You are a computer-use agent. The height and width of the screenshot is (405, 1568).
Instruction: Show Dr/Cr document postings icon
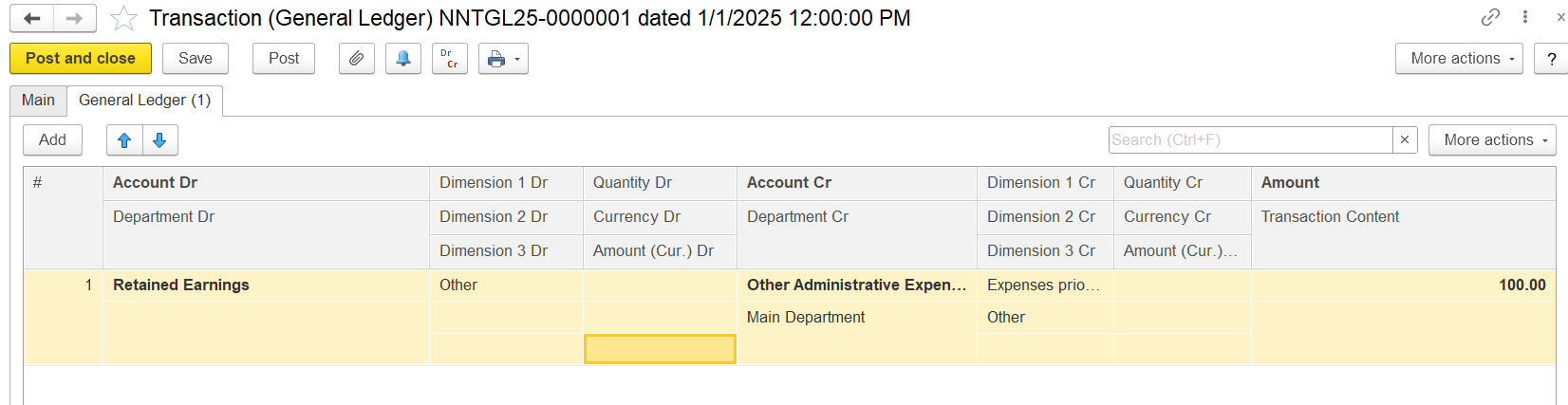tap(449, 59)
